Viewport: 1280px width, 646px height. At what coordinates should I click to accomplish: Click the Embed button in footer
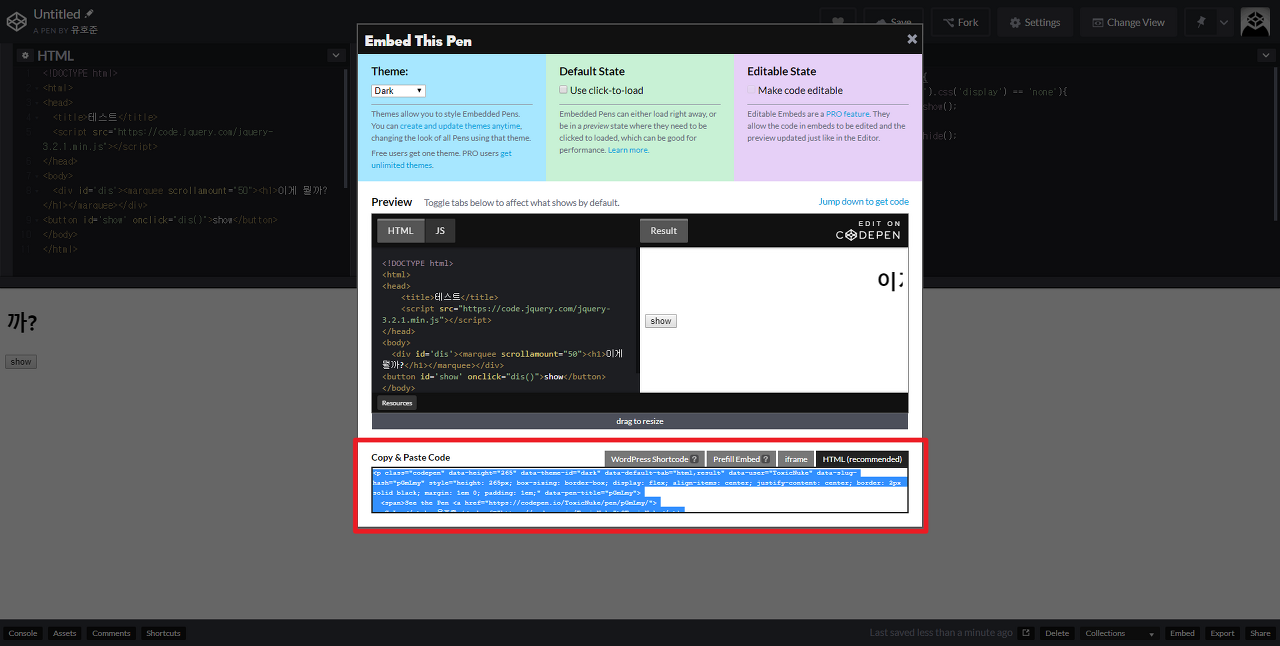1183,633
